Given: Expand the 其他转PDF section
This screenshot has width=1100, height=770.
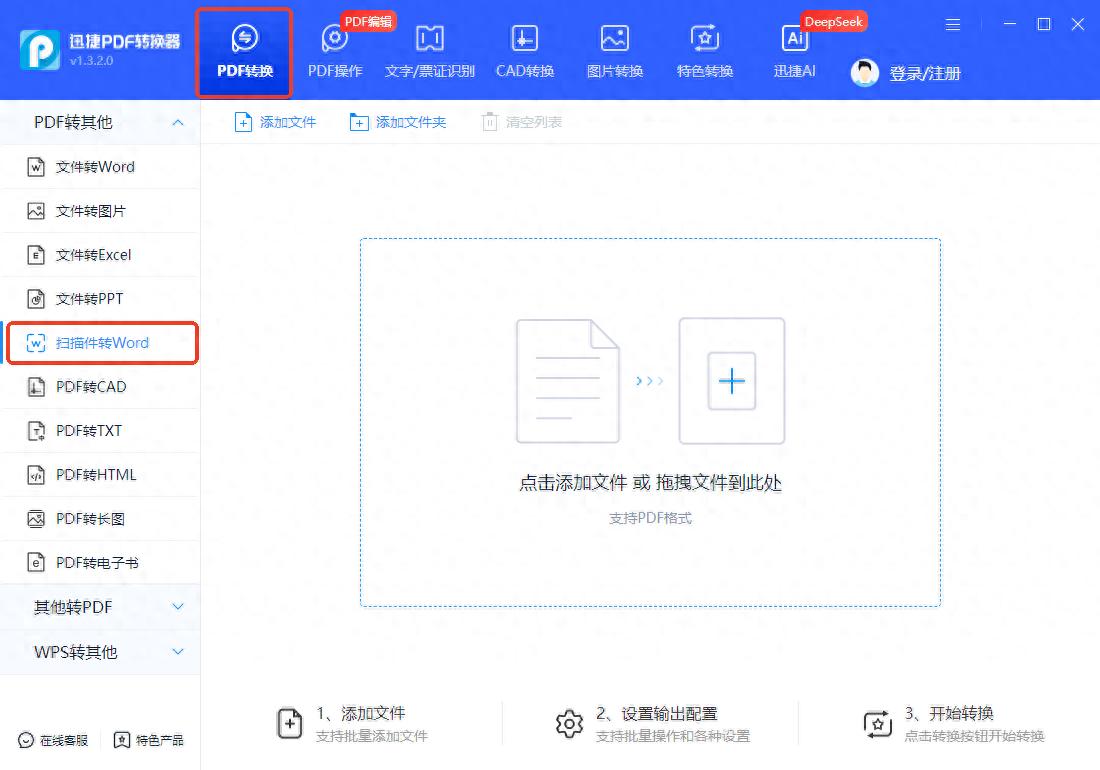Looking at the screenshot, I should pyautogui.click(x=178, y=607).
